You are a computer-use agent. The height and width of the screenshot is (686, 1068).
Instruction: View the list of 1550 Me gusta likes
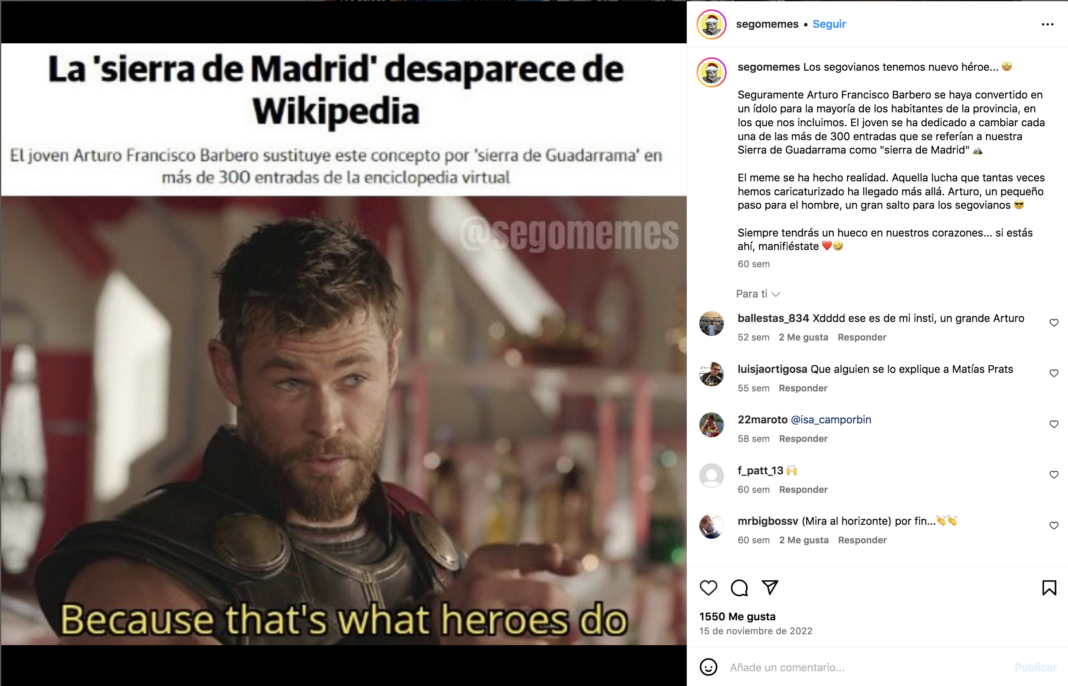737,617
